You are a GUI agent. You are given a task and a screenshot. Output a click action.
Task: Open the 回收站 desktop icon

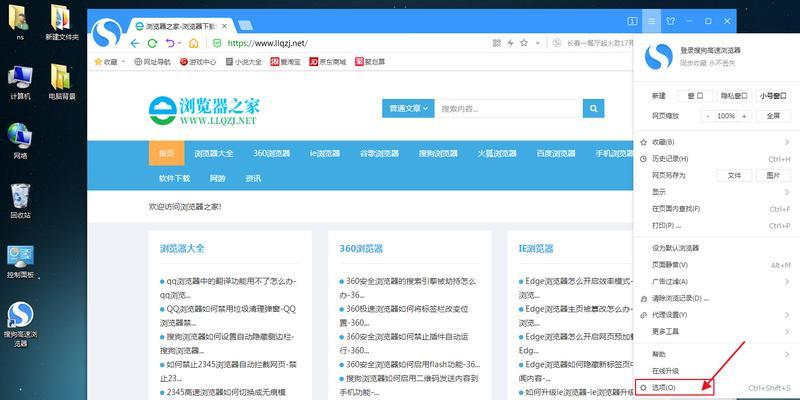click(20, 202)
